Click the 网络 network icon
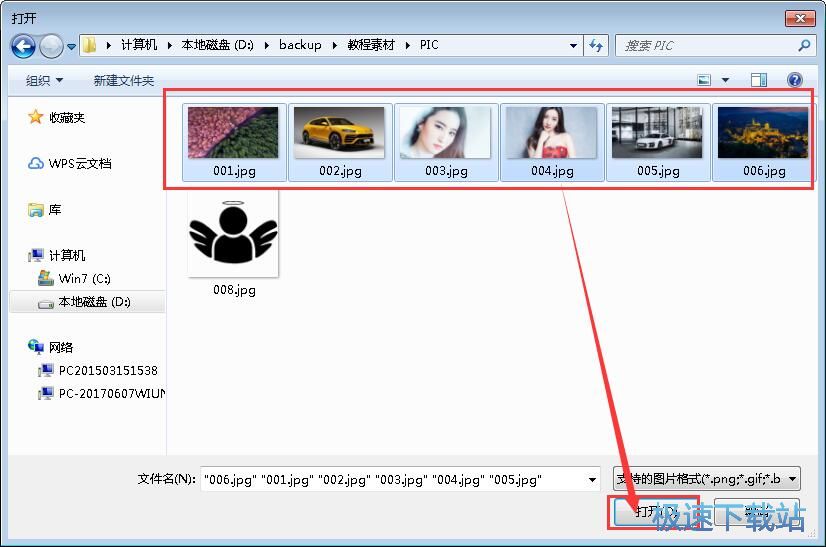826x547 pixels. pyautogui.click(x=35, y=347)
